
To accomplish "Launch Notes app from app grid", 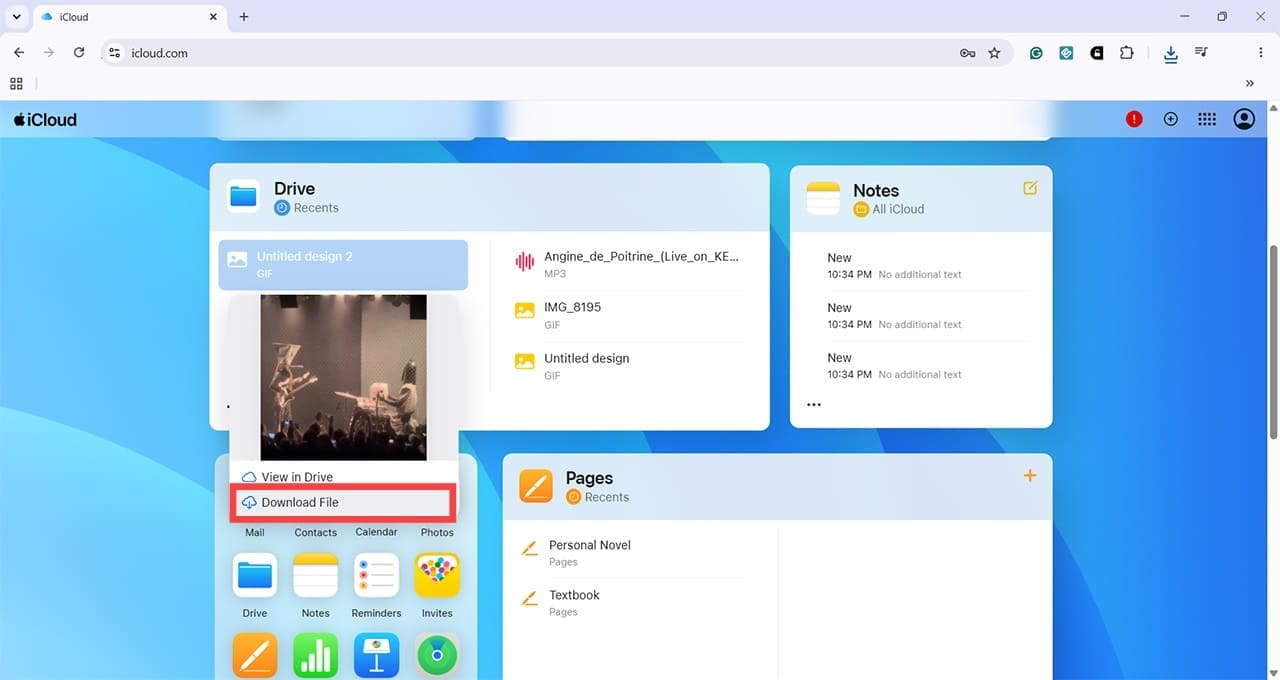I will [316, 576].
